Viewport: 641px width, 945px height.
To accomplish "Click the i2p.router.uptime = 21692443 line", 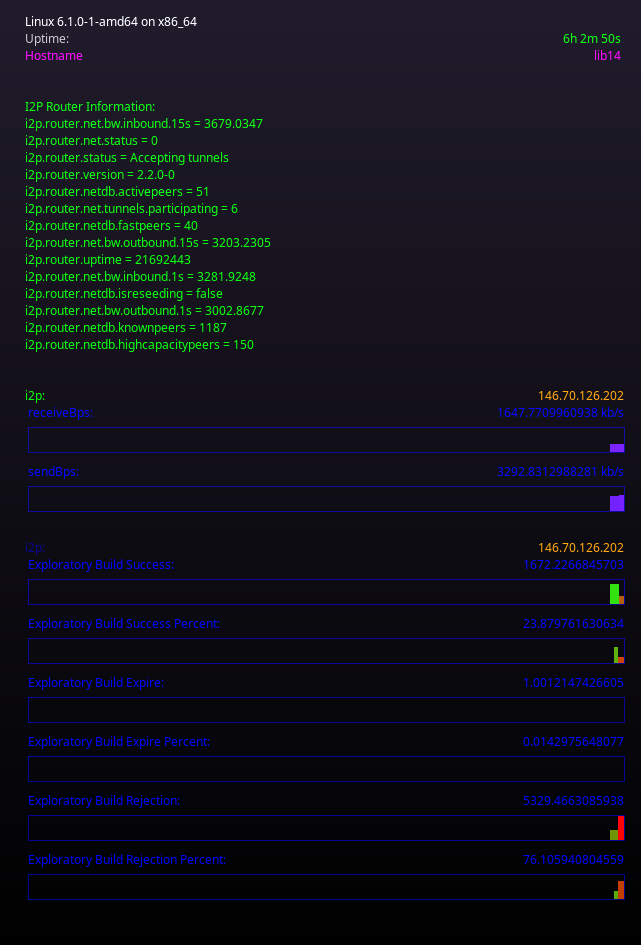I will coord(108,260).
